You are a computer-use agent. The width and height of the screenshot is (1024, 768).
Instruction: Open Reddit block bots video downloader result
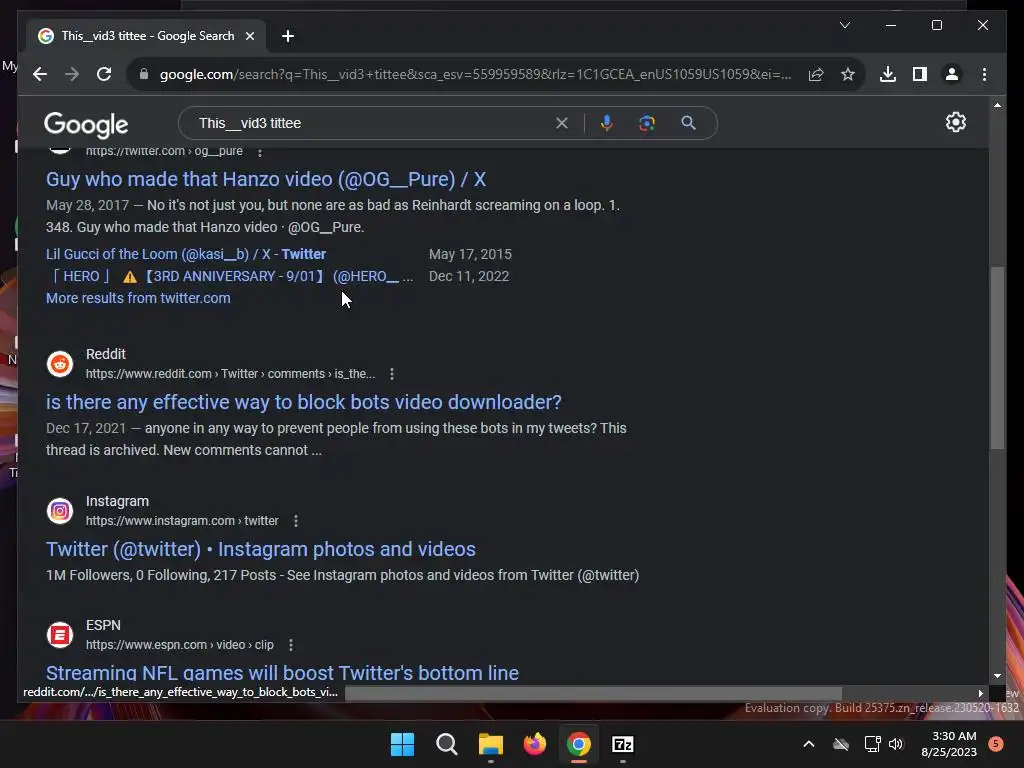pos(304,402)
